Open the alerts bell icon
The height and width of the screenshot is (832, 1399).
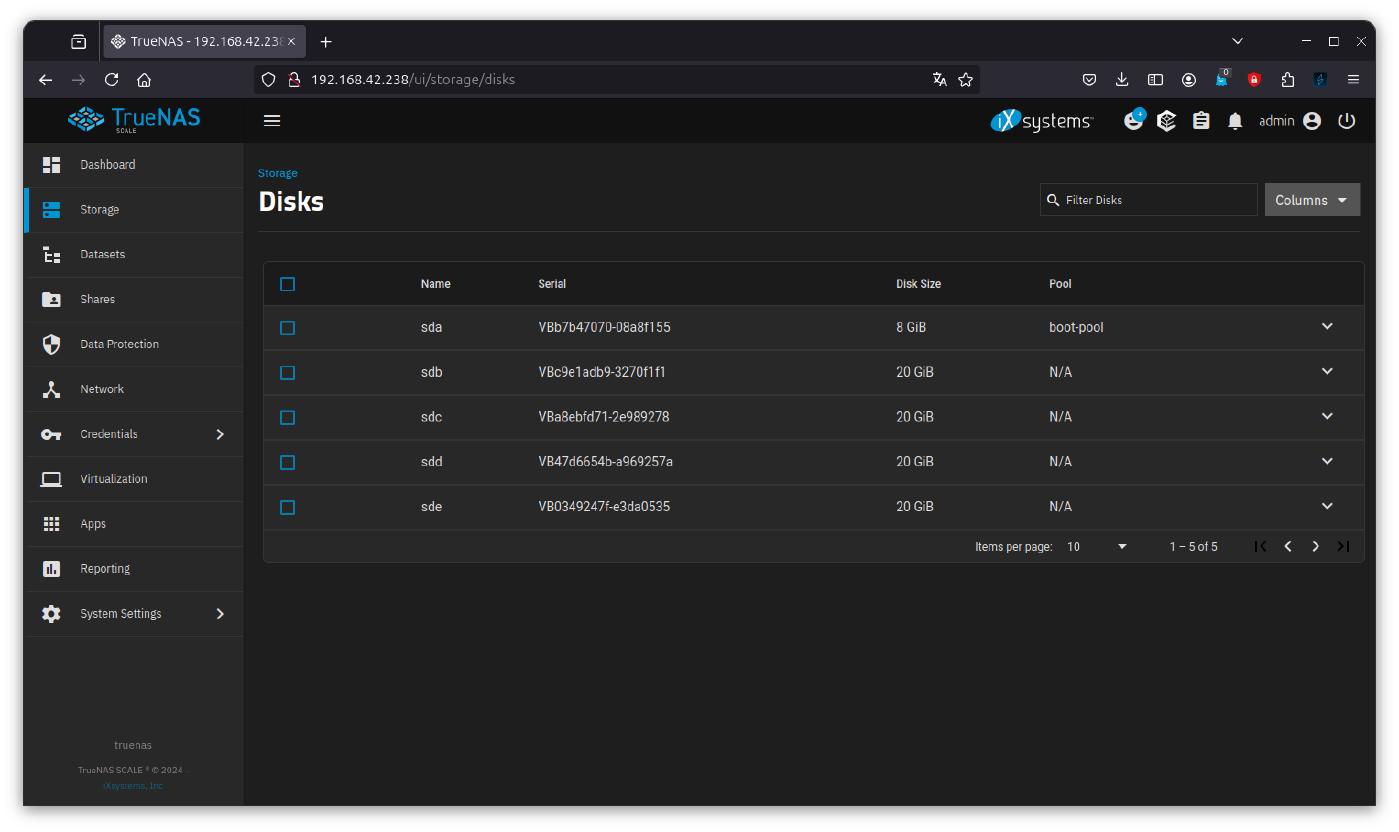pyautogui.click(x=1235, y=121)
